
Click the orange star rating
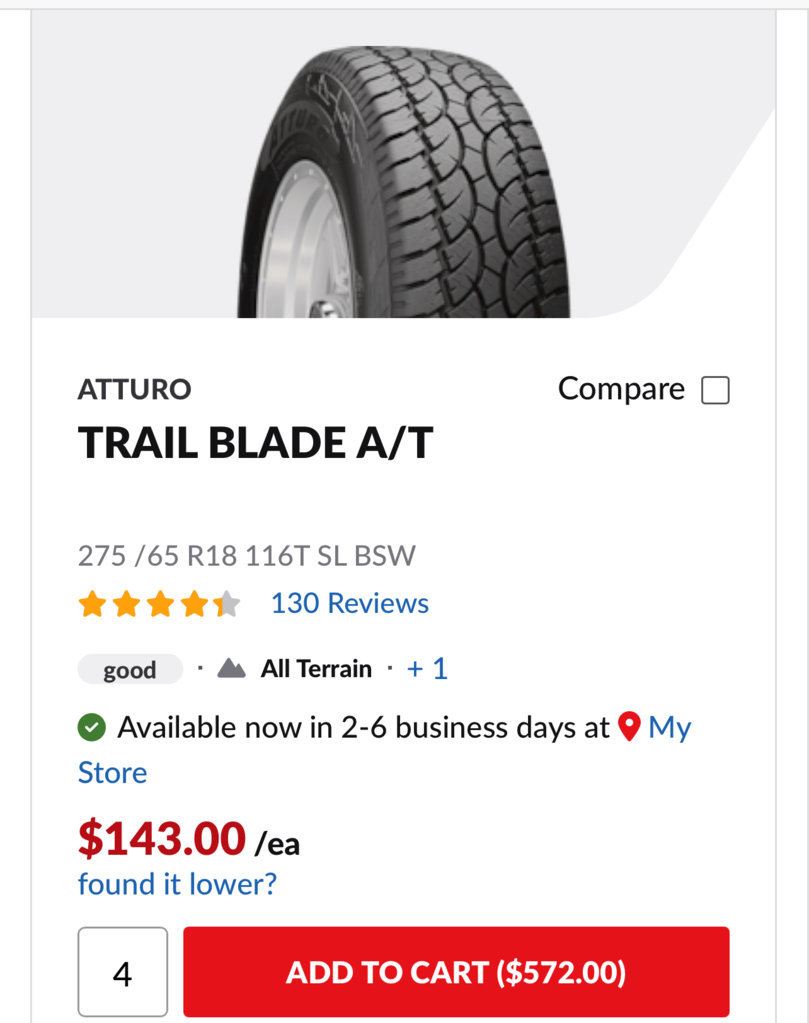pos(159,603)
